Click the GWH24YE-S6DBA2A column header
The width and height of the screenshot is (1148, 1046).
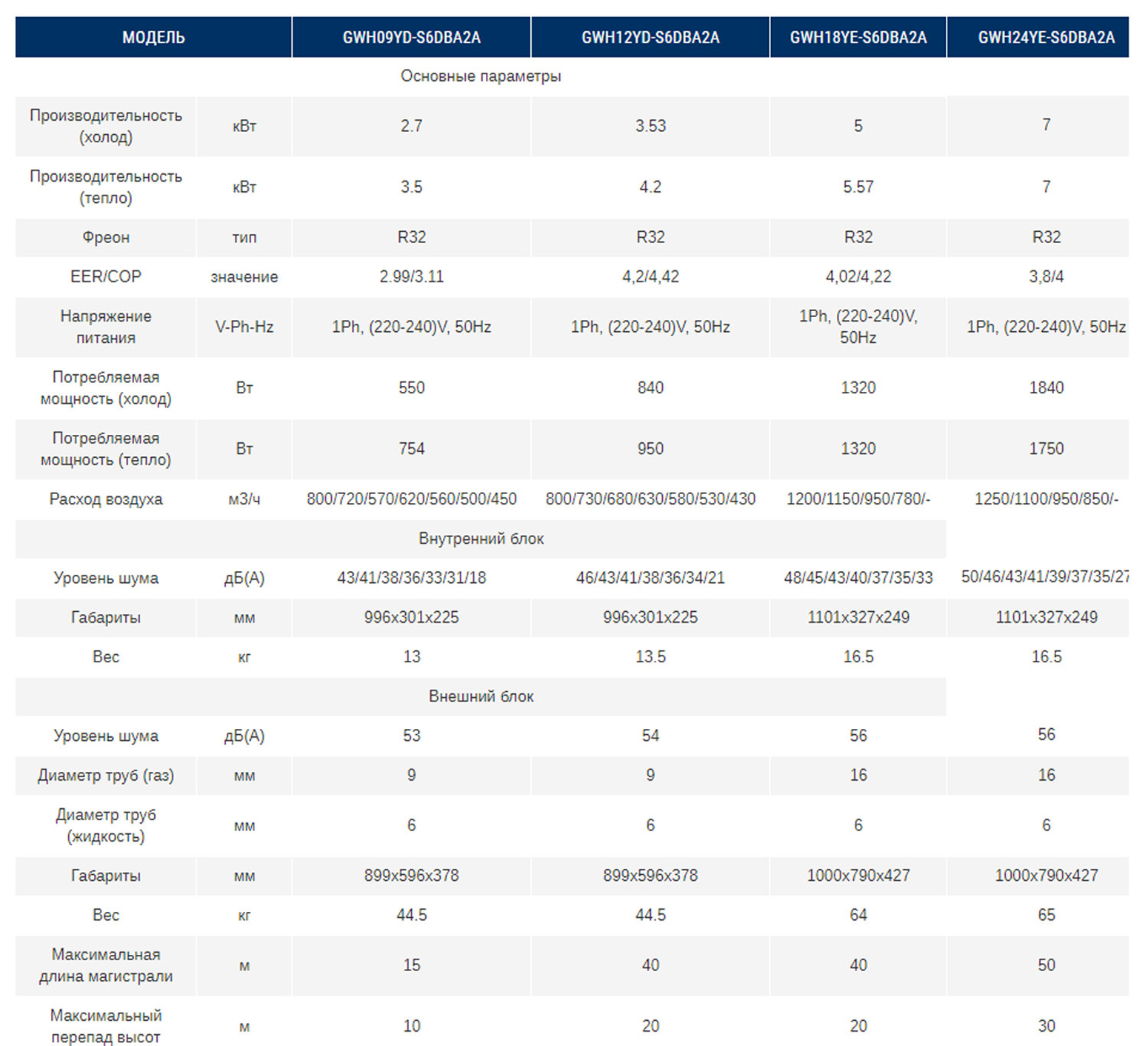pyautogui.click(x=1046, y=37)
